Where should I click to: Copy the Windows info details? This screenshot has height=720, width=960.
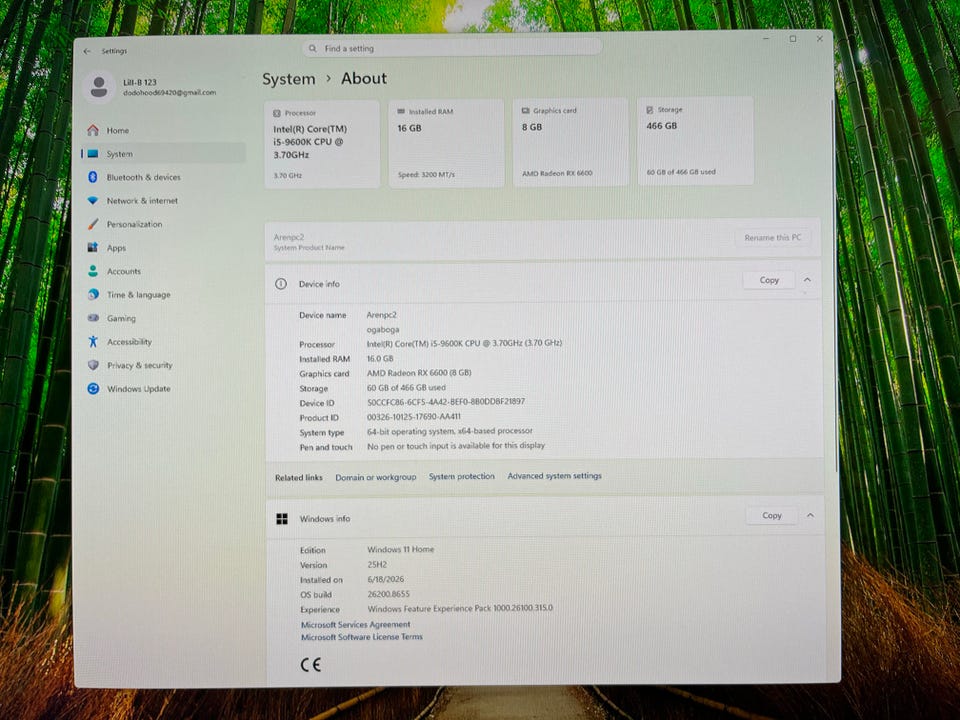(771, 516)
